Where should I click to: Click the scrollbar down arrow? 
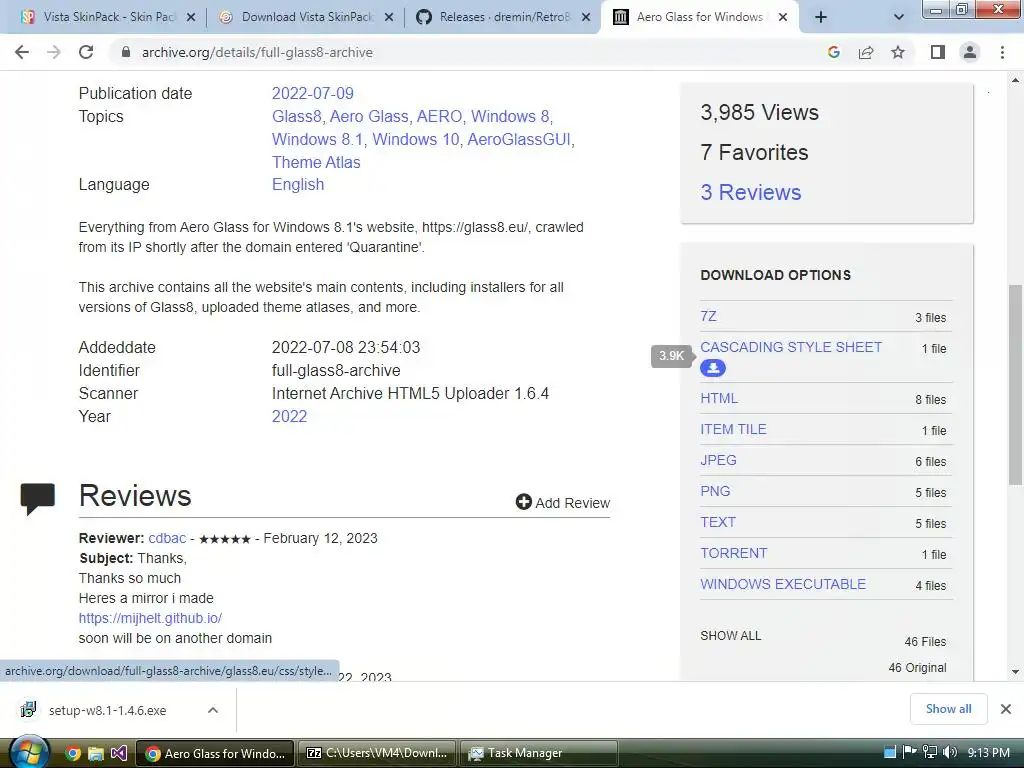1015,671
